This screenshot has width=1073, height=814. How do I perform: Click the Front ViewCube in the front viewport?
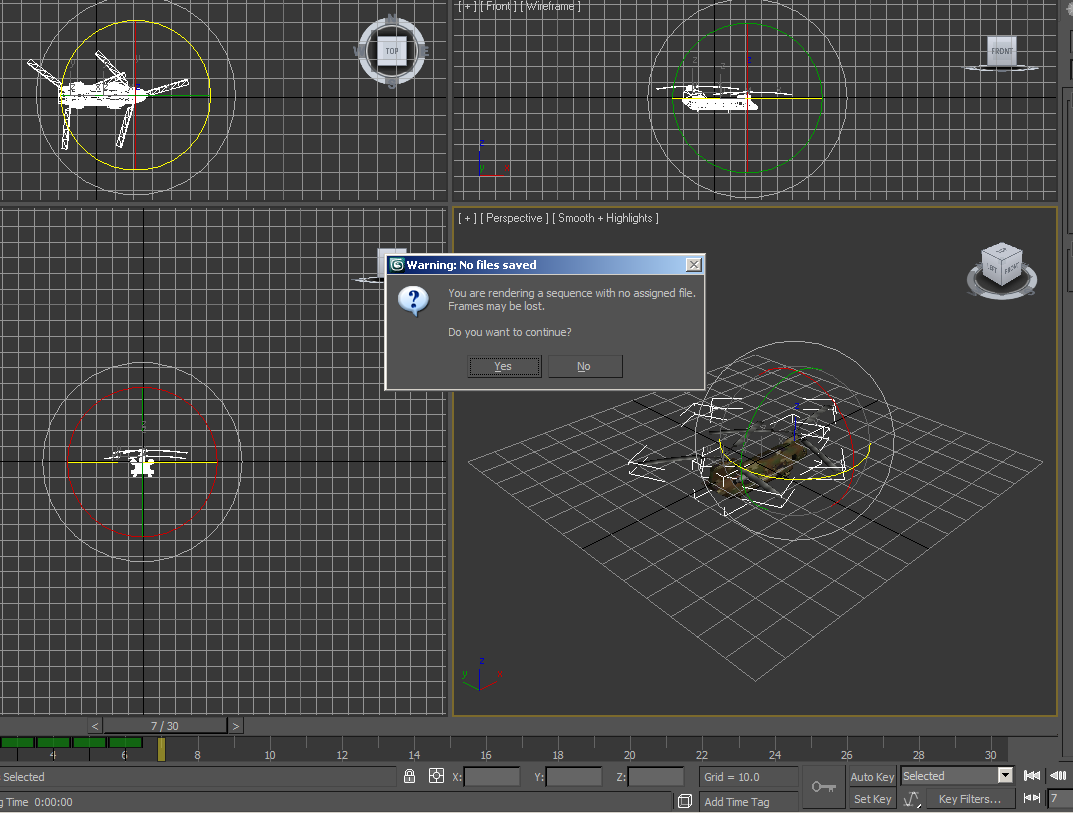[1001, 51]
